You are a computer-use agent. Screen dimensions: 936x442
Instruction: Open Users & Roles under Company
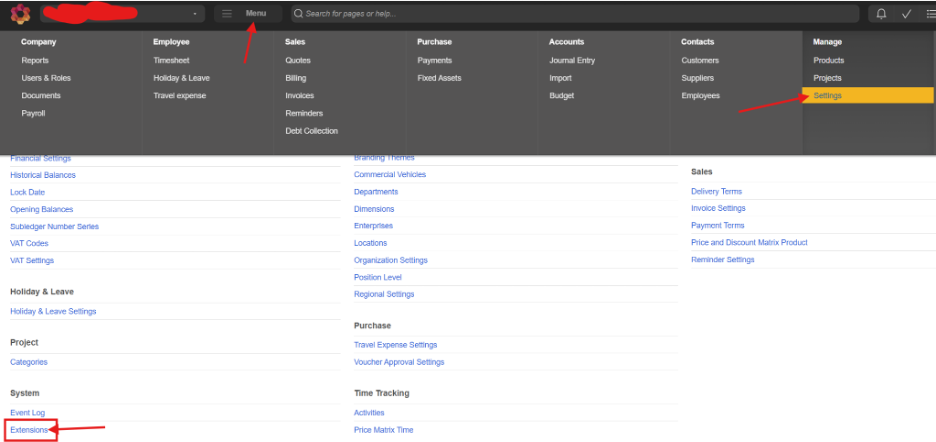pos(46,78)
